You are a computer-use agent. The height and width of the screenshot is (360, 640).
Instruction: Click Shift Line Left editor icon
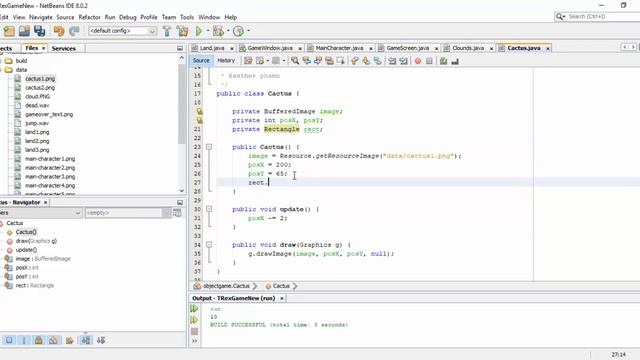392,61
